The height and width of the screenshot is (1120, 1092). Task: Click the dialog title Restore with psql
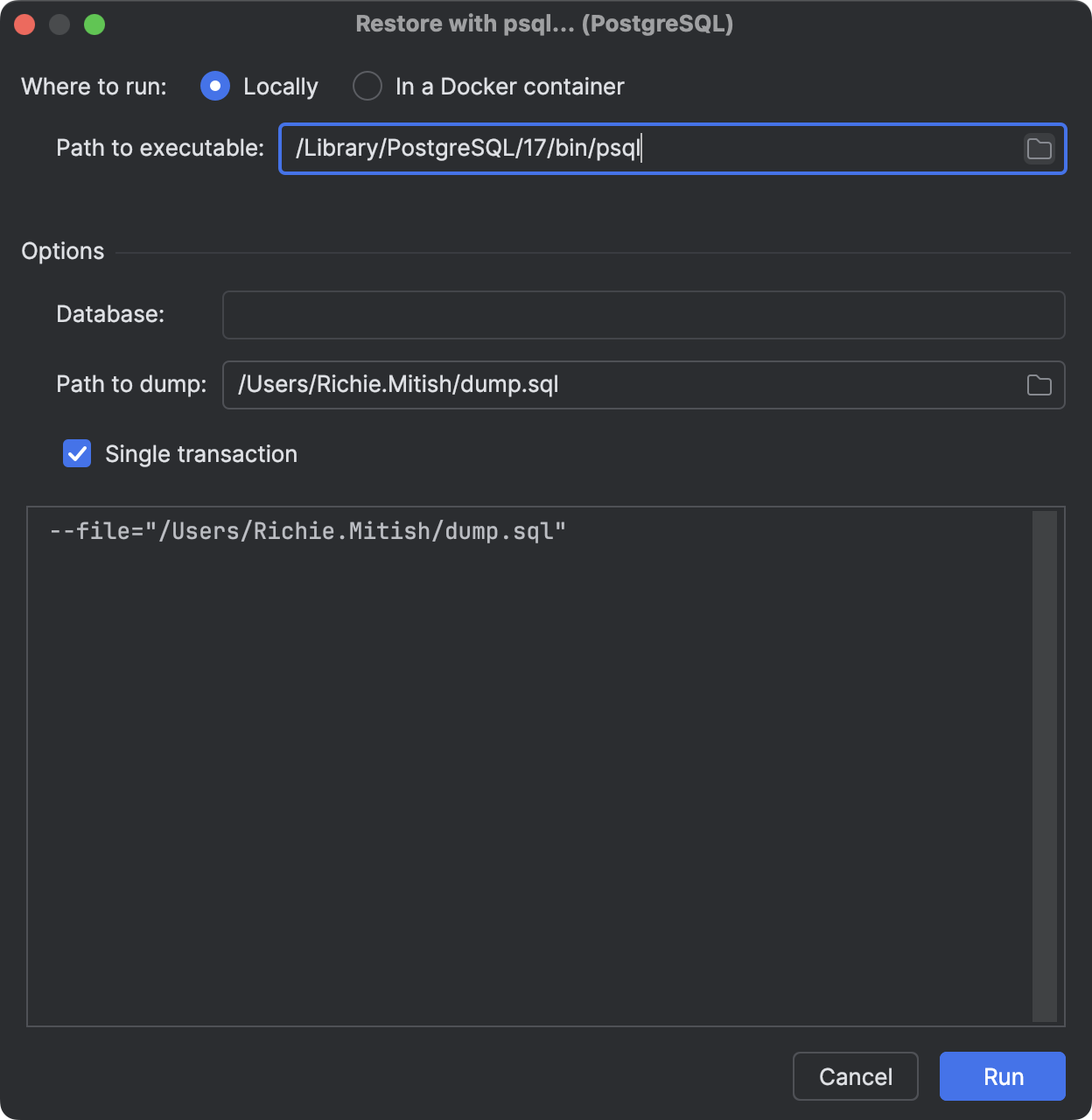click(545, 24)
